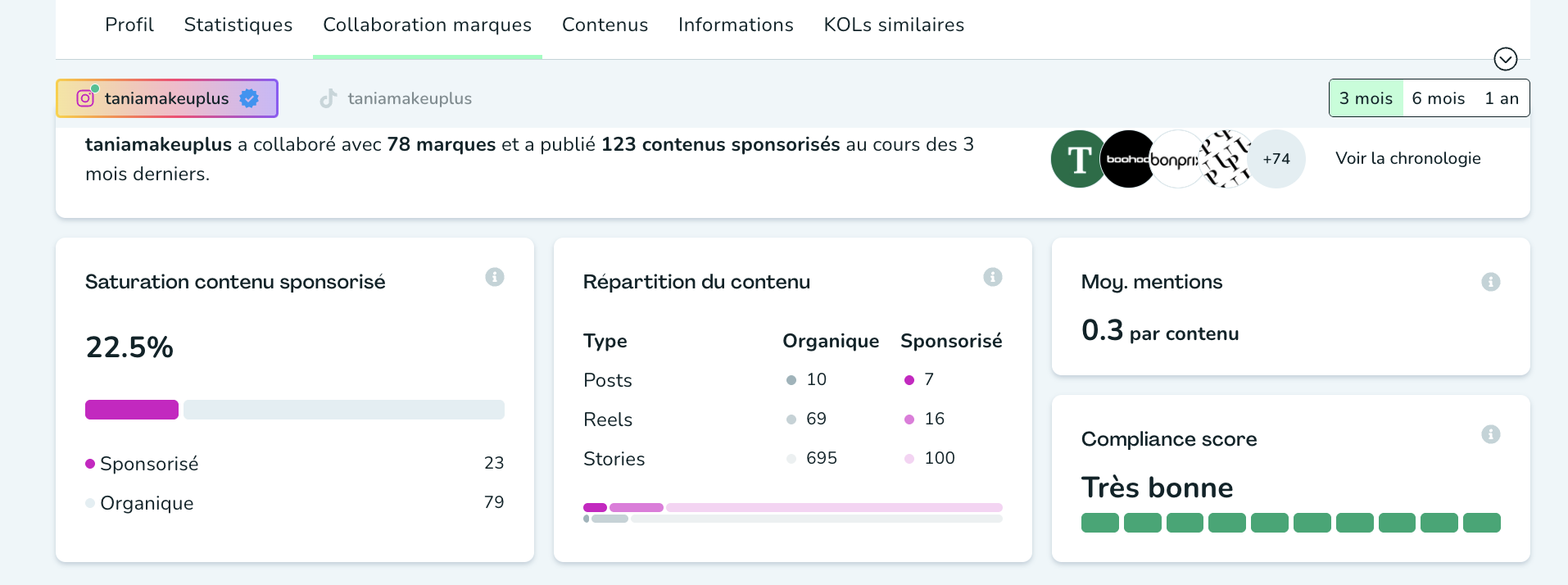Click the info icon on Répartition du contenu

(x=992, y=277)
